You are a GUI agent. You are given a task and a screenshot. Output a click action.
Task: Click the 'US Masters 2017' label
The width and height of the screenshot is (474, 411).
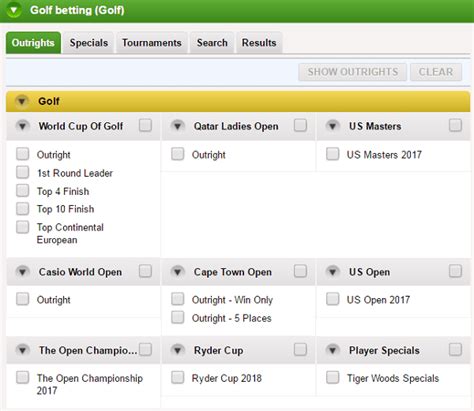(384, 155)
